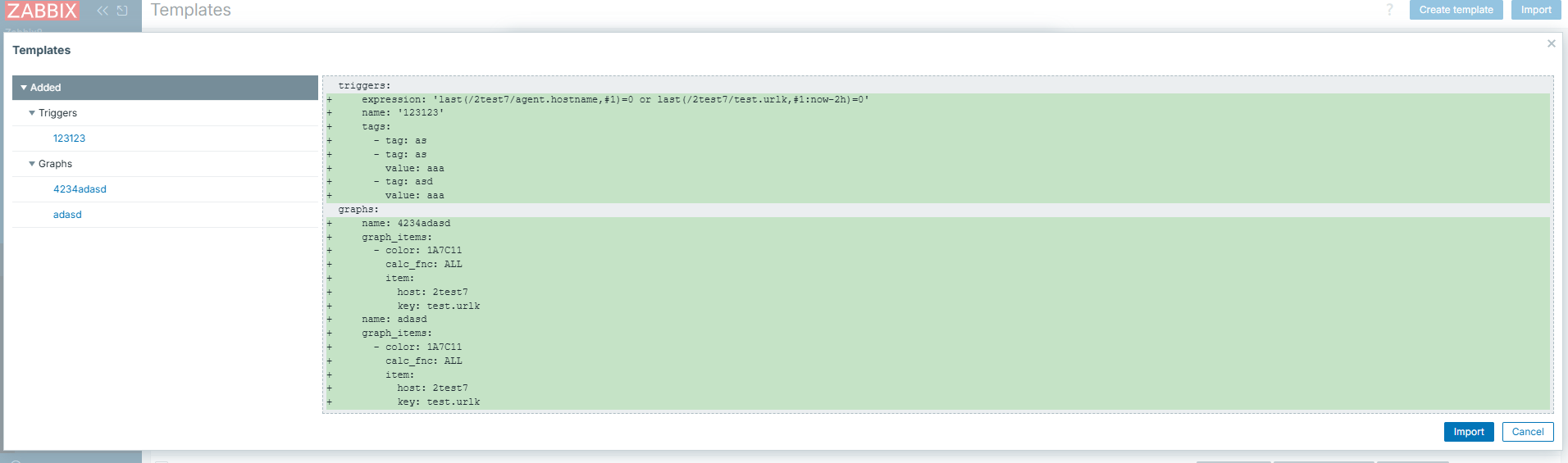
Task: Click the hide sidebar icon beside the chevrons
Action: [x=122, y=11]
